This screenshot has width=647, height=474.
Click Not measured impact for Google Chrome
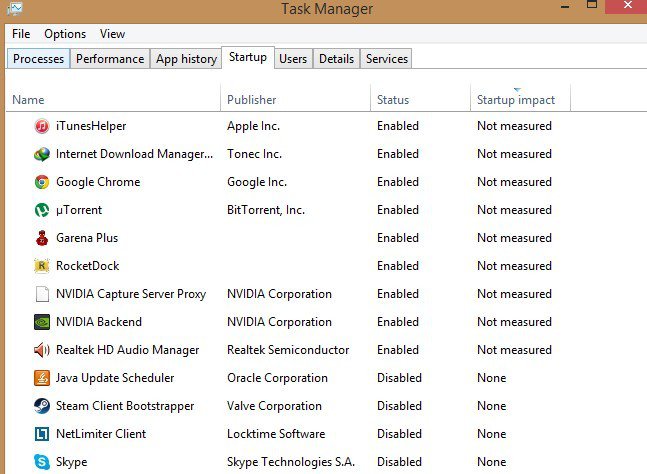tap(514, 182)
